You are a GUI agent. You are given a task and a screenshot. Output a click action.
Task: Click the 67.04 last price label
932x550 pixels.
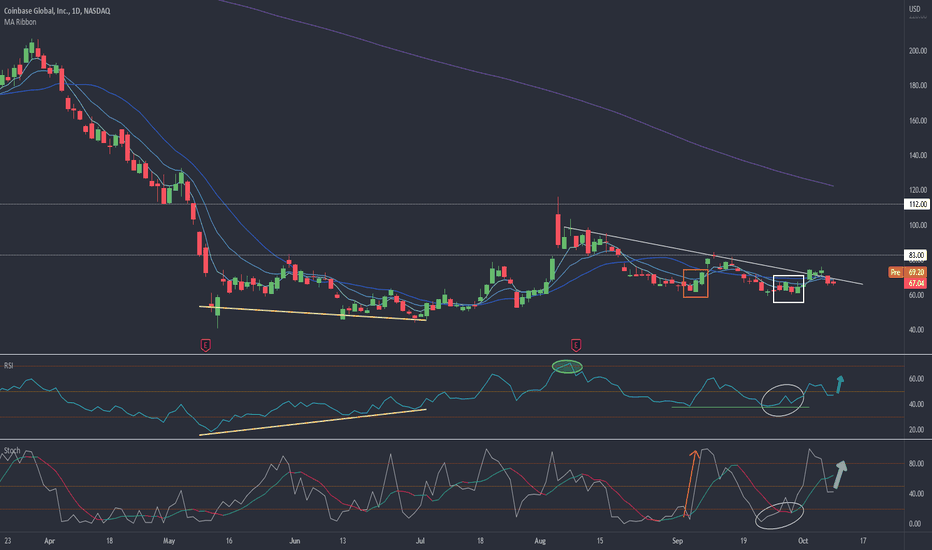916,284
